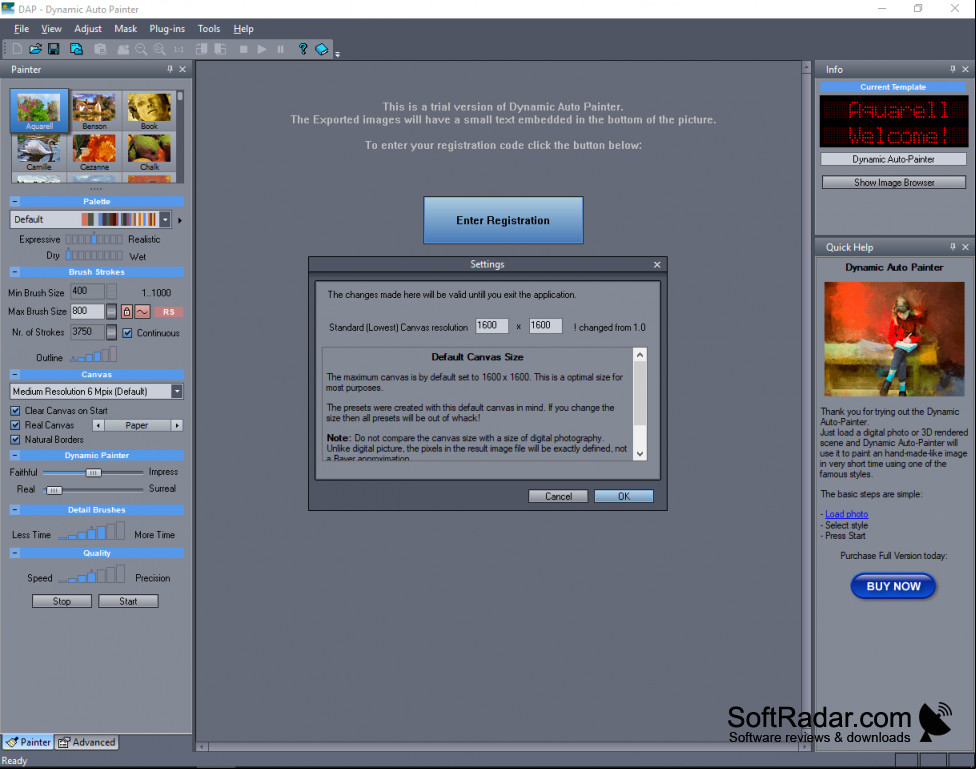Click the palette flyout arrow
This screenshot has height=769, width=976.
click(x=180, y=220)
